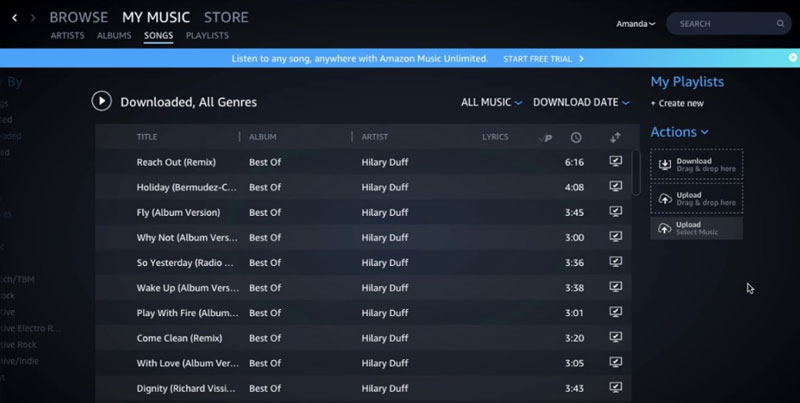Select song Wake Up (Album Vers...
The width and height of the screenshot is (800, 403).
click(188, 288)
